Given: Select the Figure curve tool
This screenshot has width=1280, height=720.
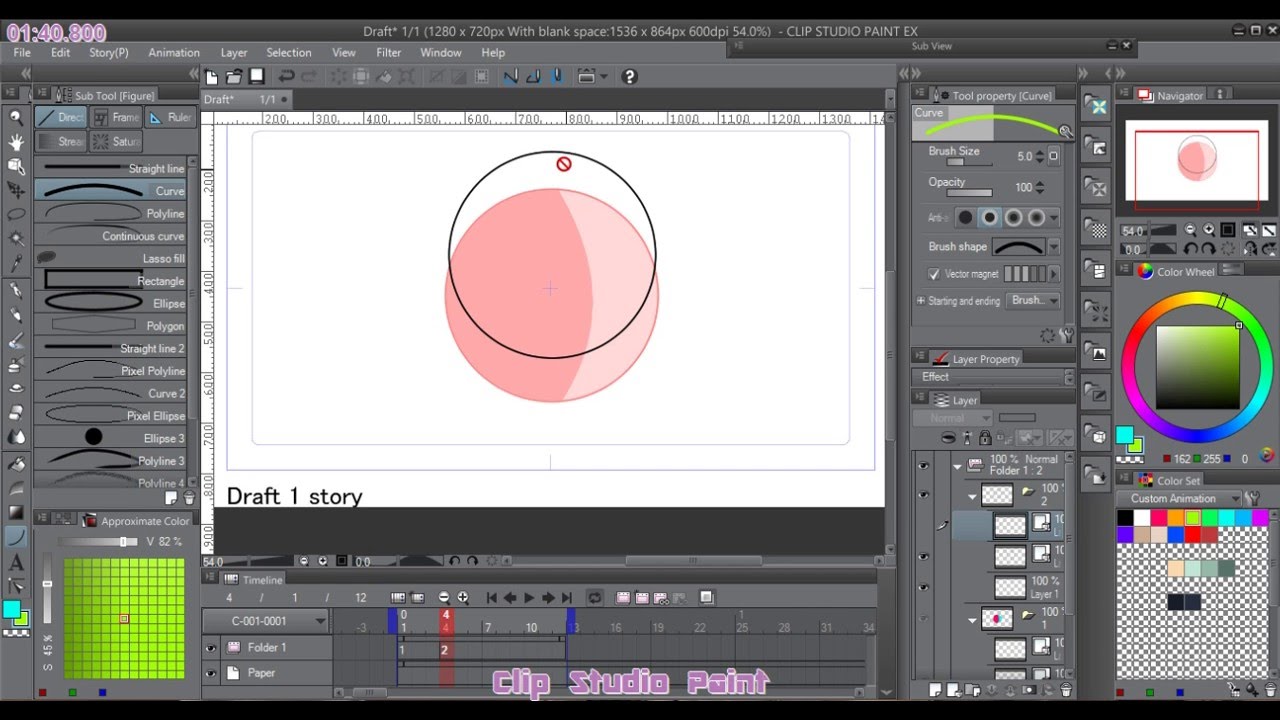Looking at the screenshot, I should coord(16,537).
